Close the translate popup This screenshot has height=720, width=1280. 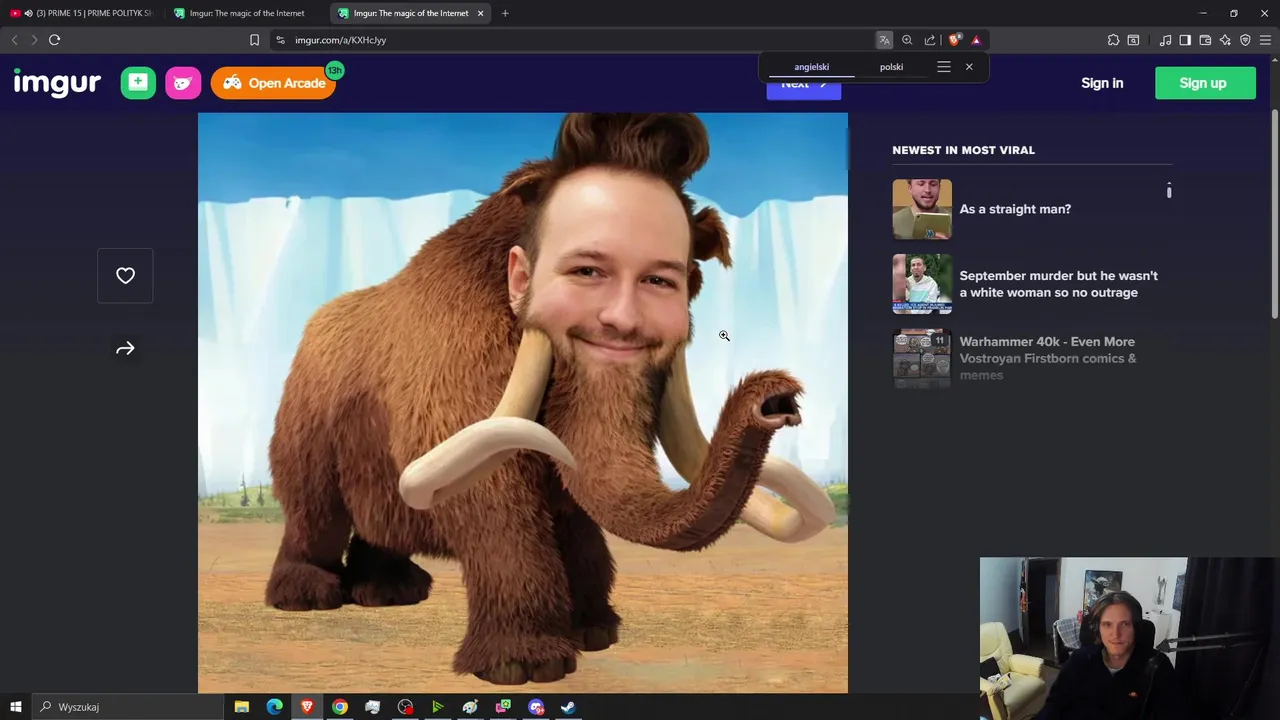tap(969, 67)
